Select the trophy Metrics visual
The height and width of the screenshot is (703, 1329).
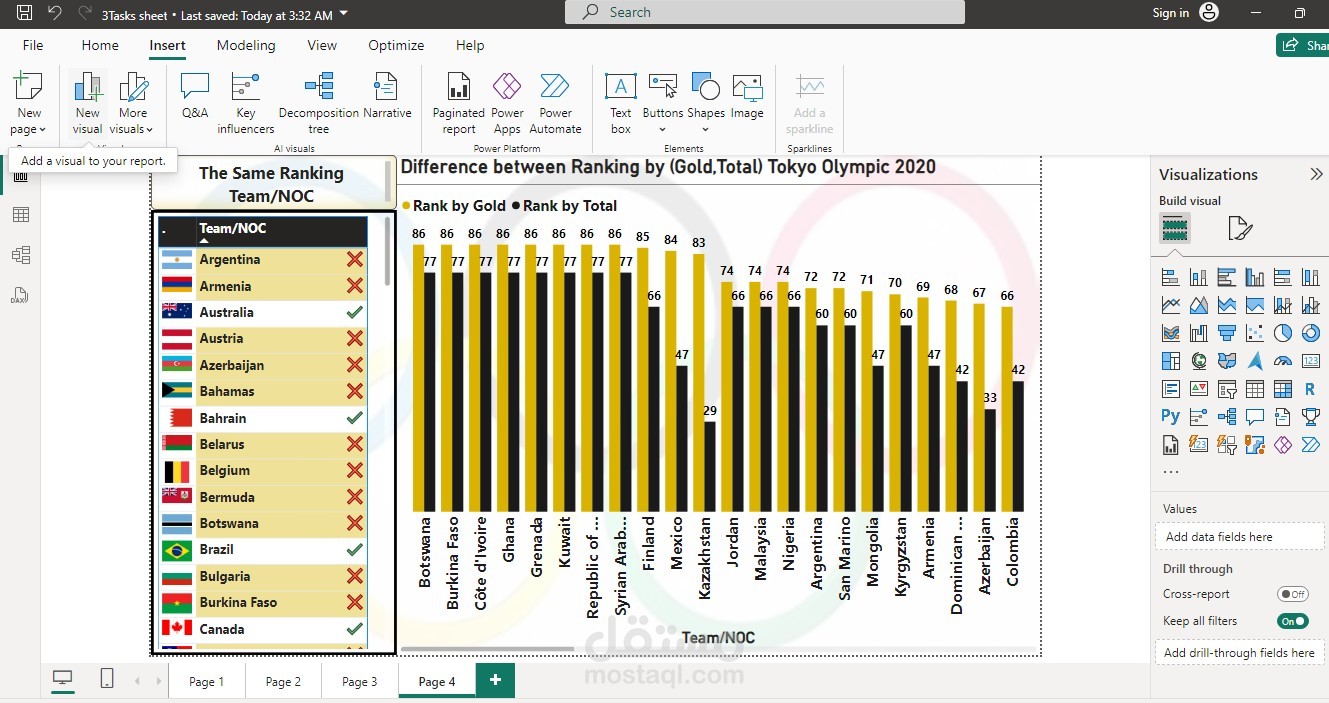pyautogui.click(x=1310, y=416)
